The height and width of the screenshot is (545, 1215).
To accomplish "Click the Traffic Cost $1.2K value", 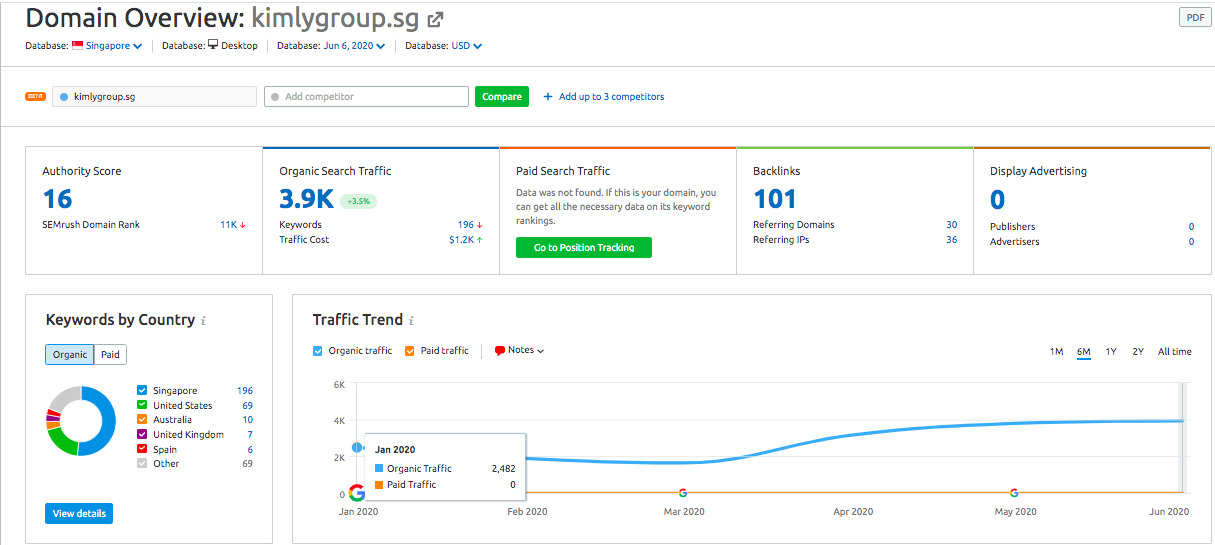I will pyautogui.click(x=460, y=240).
